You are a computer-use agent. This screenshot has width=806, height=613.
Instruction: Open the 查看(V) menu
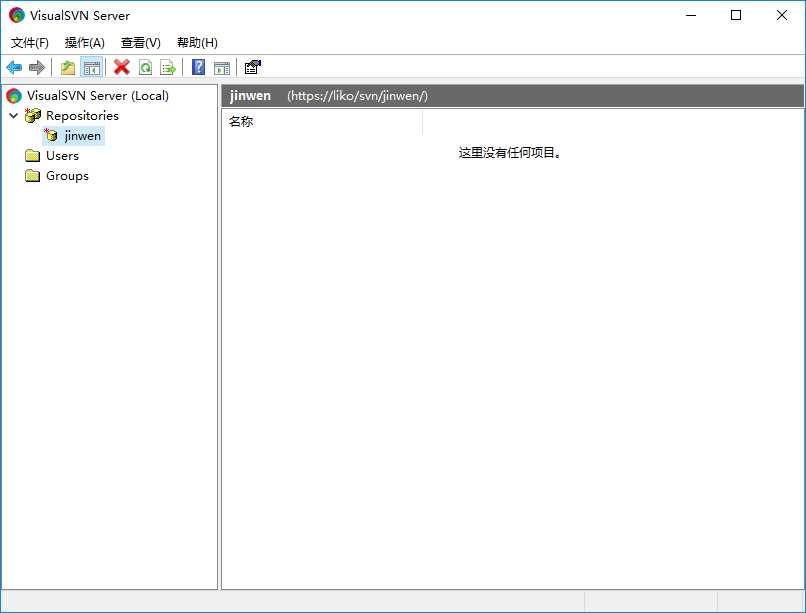pos(140,43)
